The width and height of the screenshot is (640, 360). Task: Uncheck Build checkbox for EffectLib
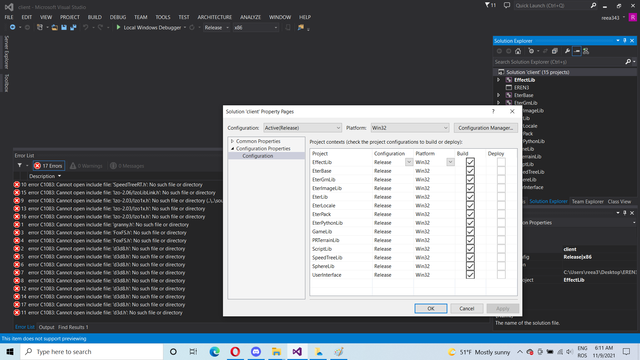[x=470, y=162]
